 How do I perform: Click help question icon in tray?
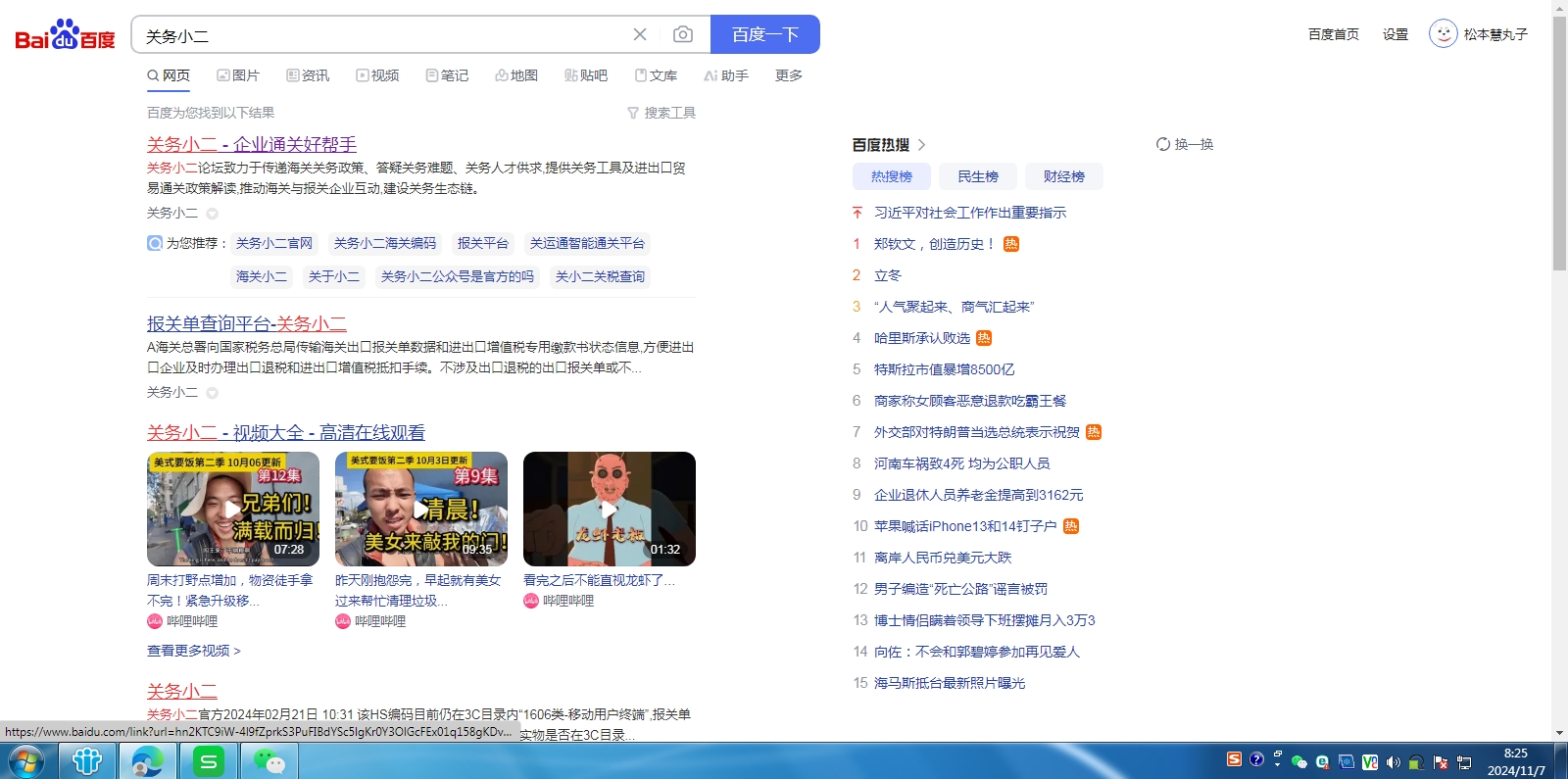[1256, 759]
